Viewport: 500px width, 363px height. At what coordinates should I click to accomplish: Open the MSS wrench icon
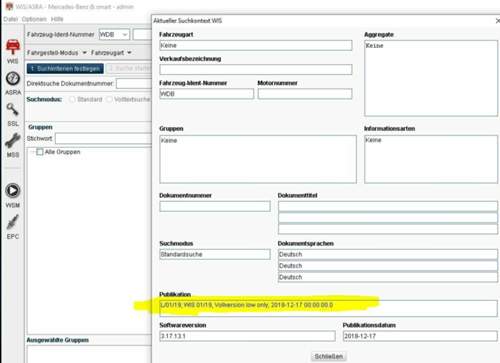(13, 141)
